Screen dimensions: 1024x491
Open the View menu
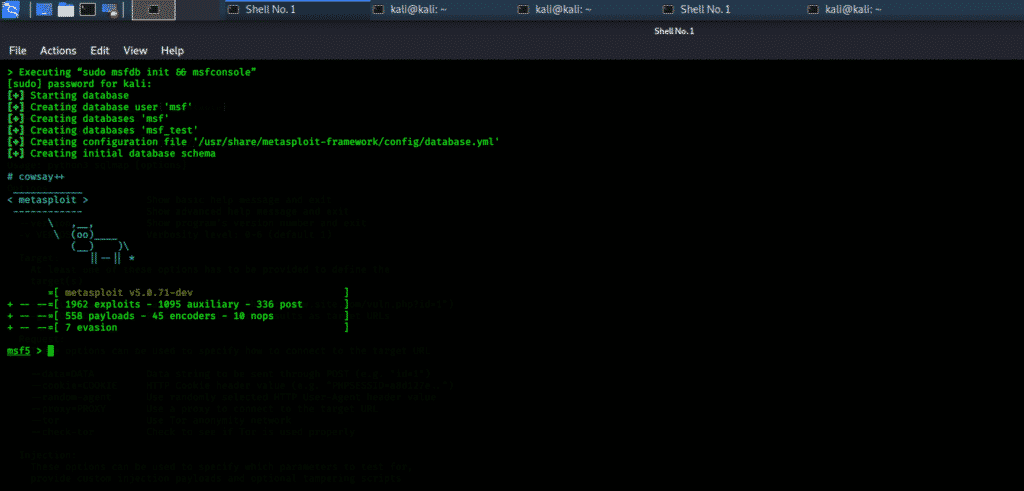(x=135, y=50)
